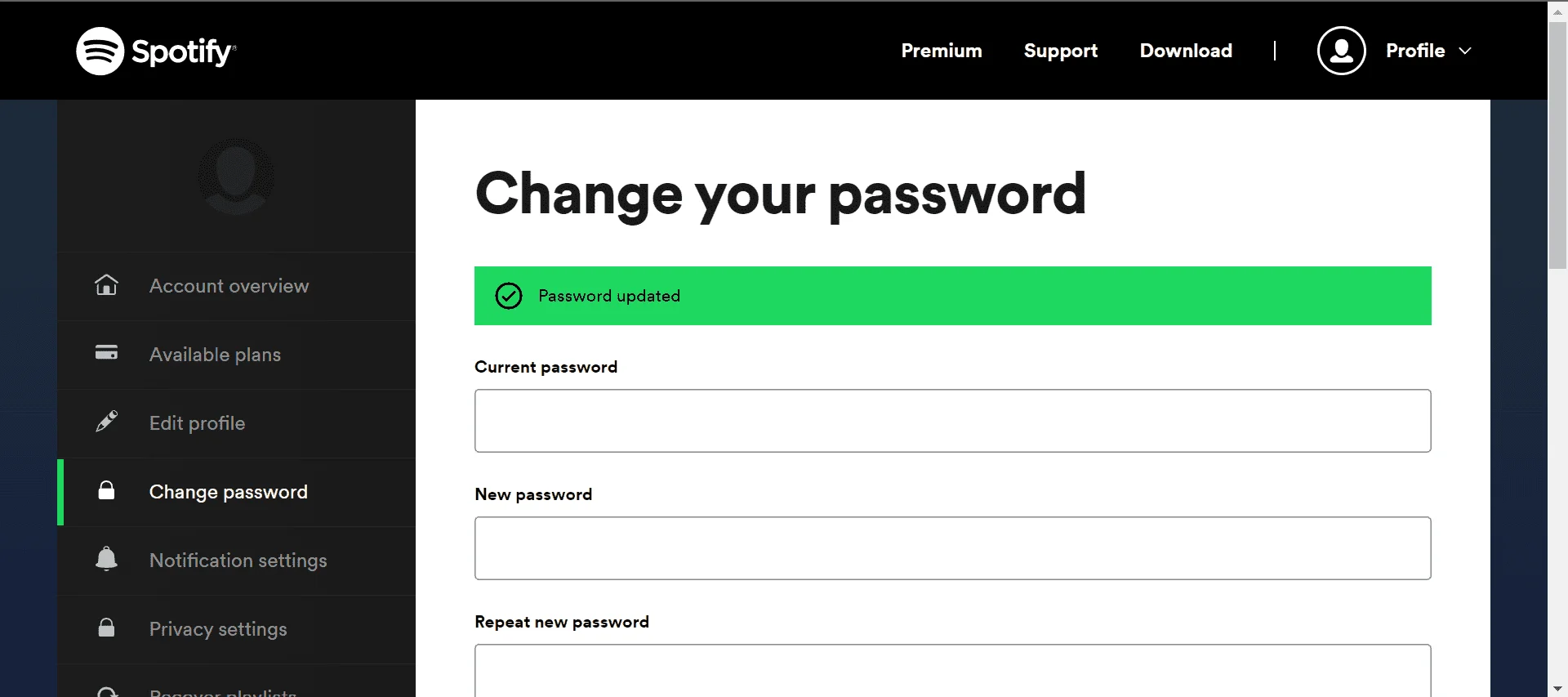Click the bell icon for Notification settings

tap(106, 559)
